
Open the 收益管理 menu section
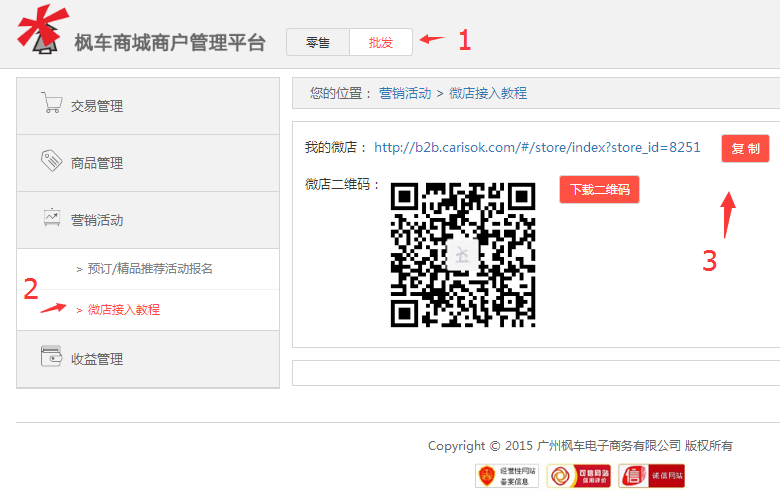coord(148,359)
